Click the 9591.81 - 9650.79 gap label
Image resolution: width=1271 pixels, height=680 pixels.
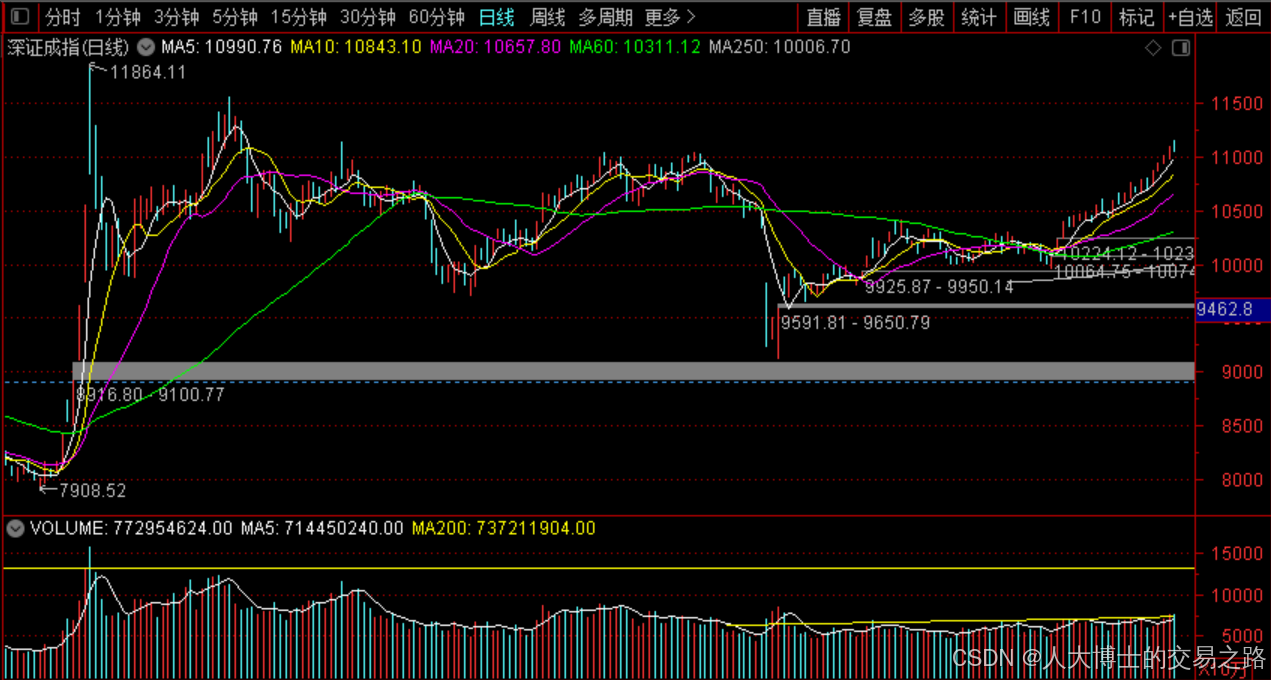[x=855, y=322]
